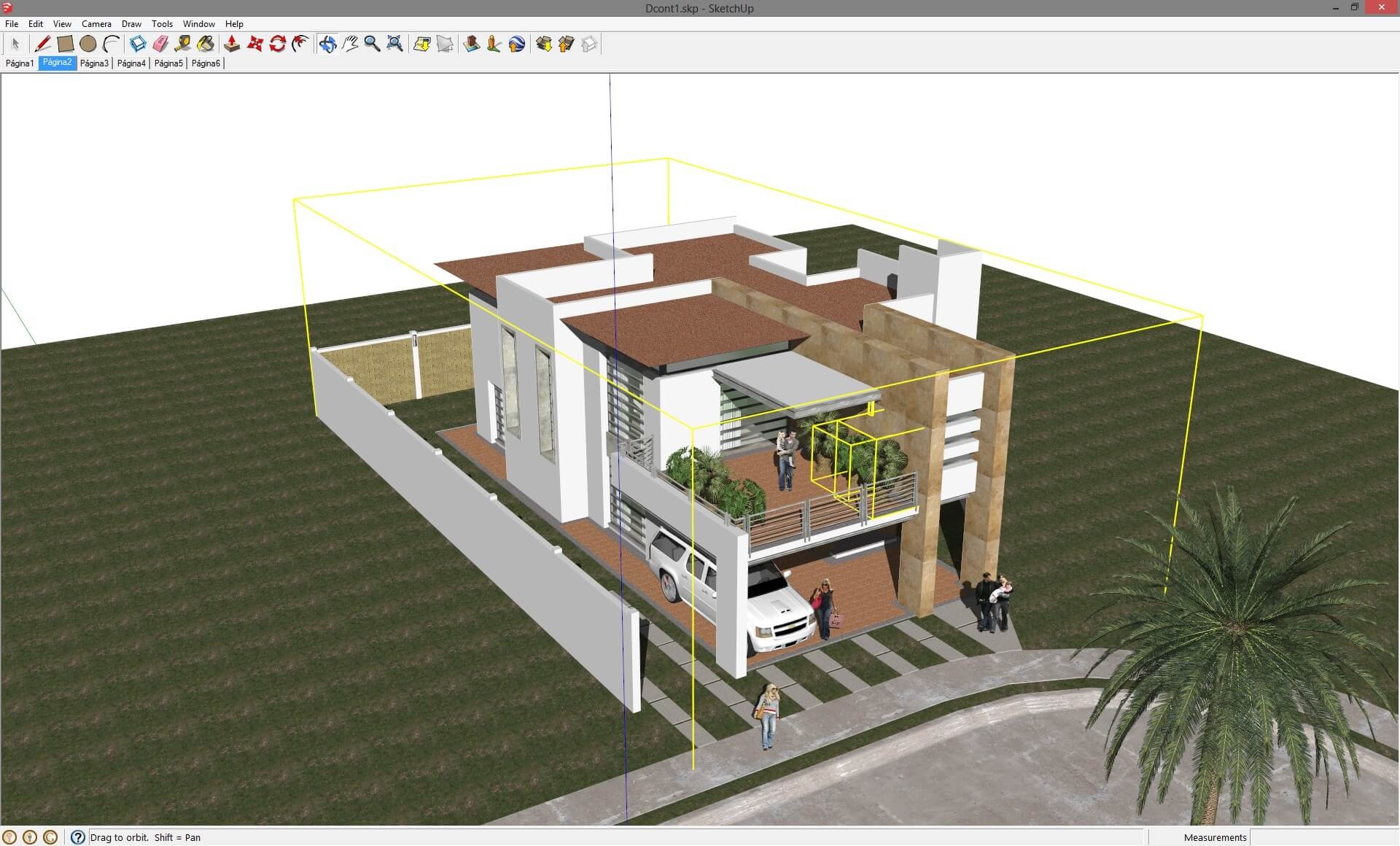Select the Rectangle drawing tool
1400x846 pixels.
(66, 44)
